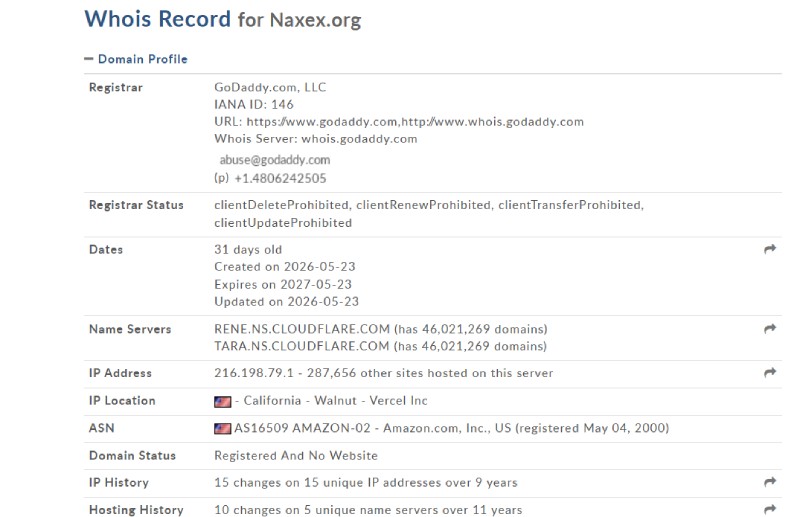Select the 10 changes hosting history text

pyautogui.click(x=368, y=510)
